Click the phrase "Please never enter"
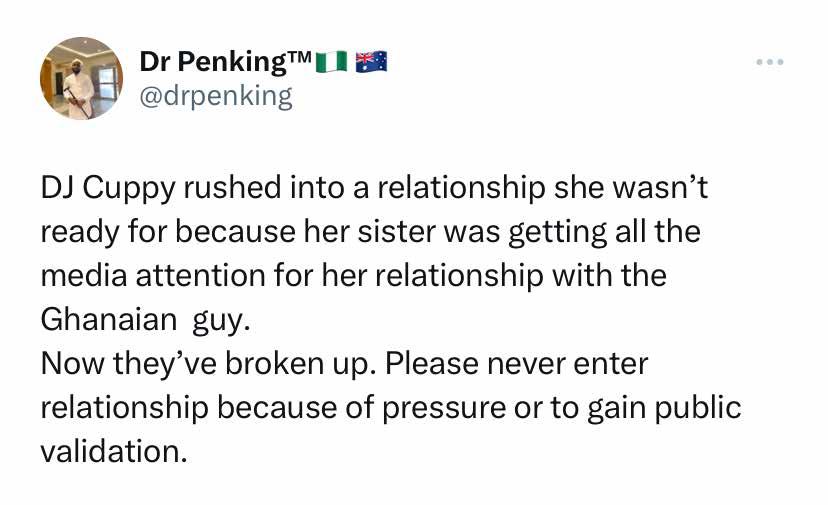 pos(516,363)
